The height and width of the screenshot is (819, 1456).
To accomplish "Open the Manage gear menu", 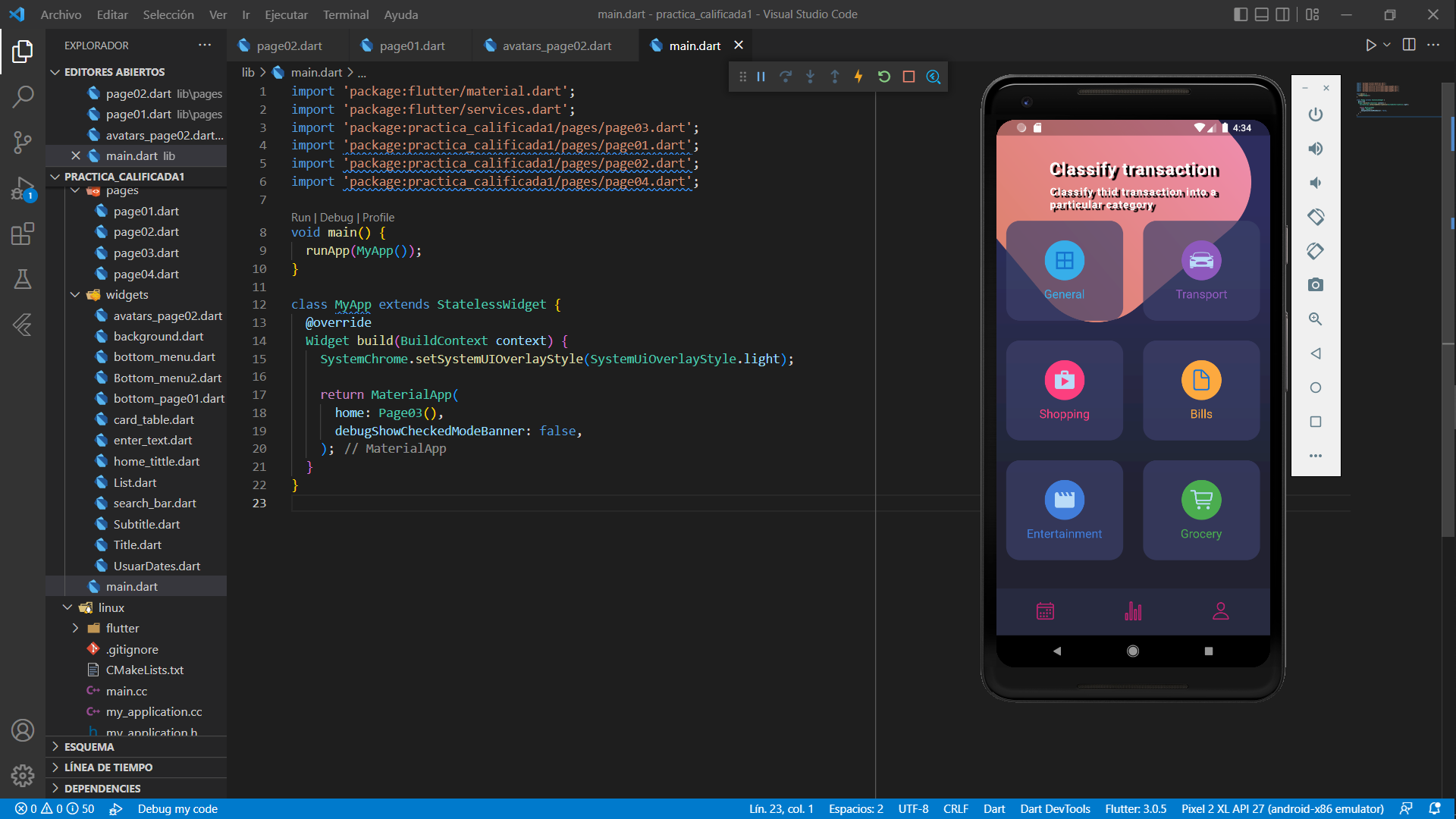I will coord(23,776).
